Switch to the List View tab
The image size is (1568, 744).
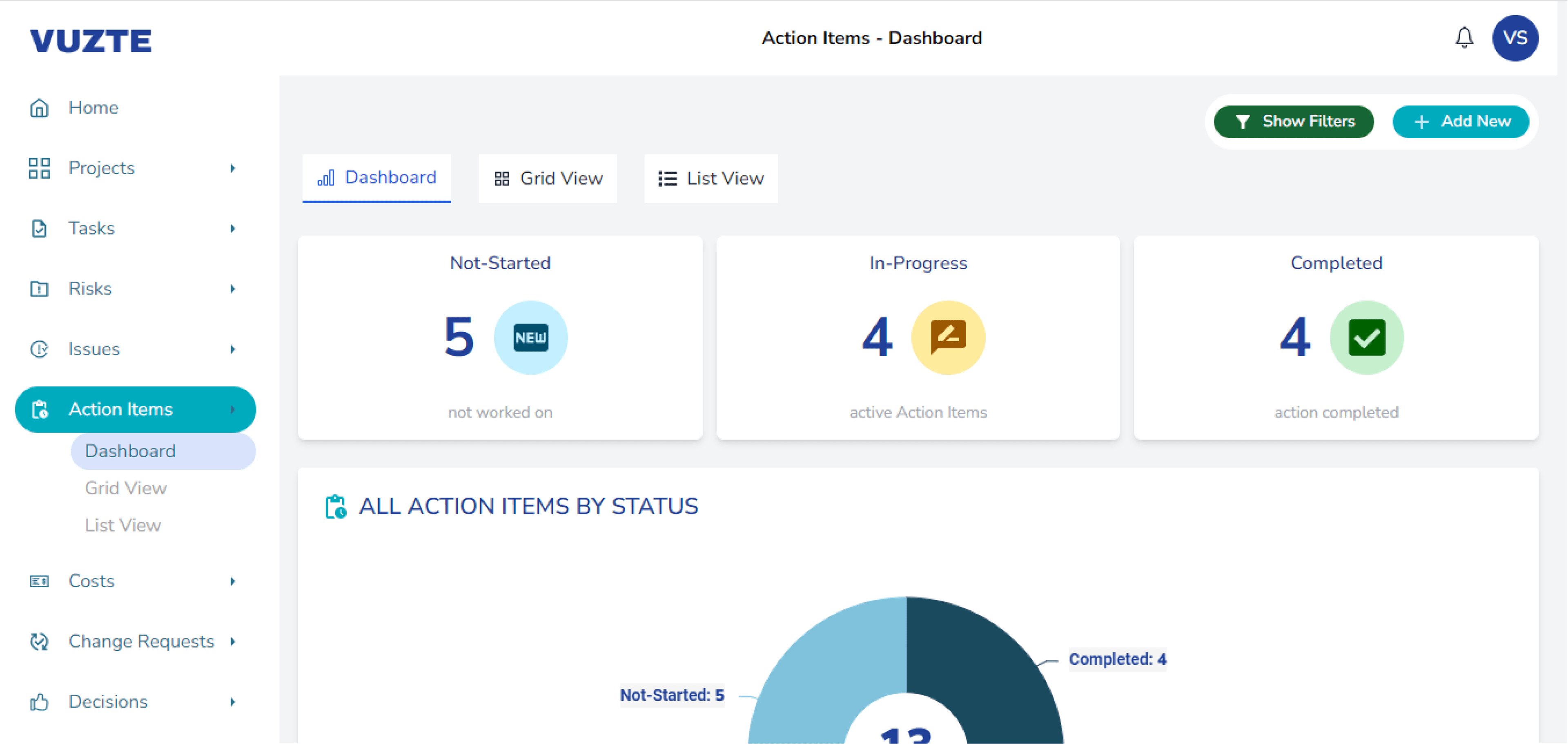click(711, 179)
